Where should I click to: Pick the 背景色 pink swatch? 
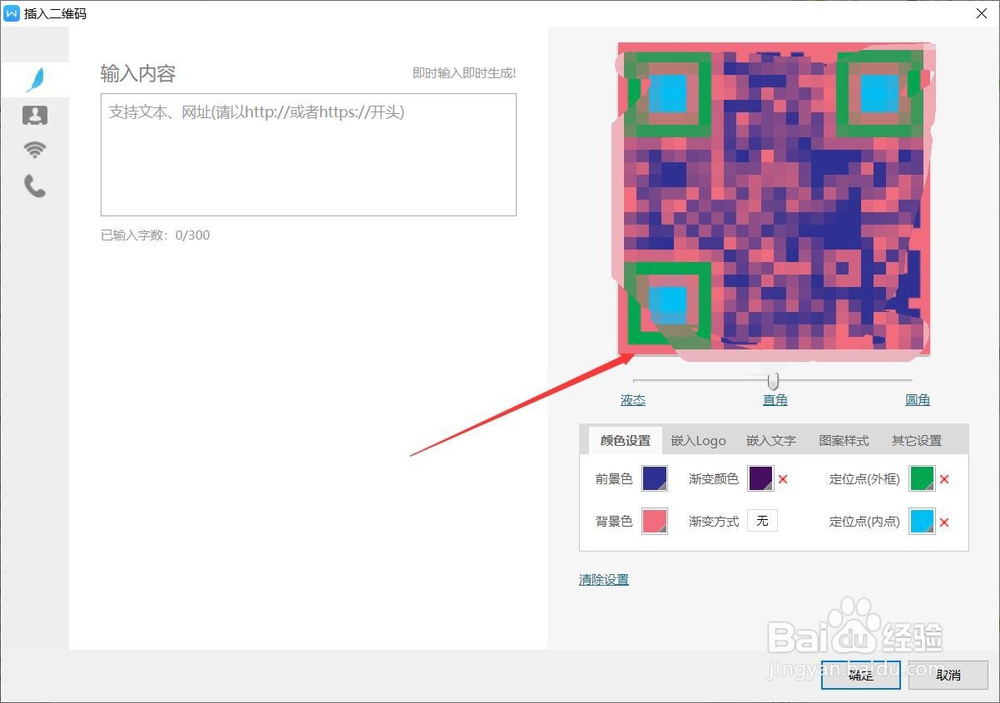(654, 521)
